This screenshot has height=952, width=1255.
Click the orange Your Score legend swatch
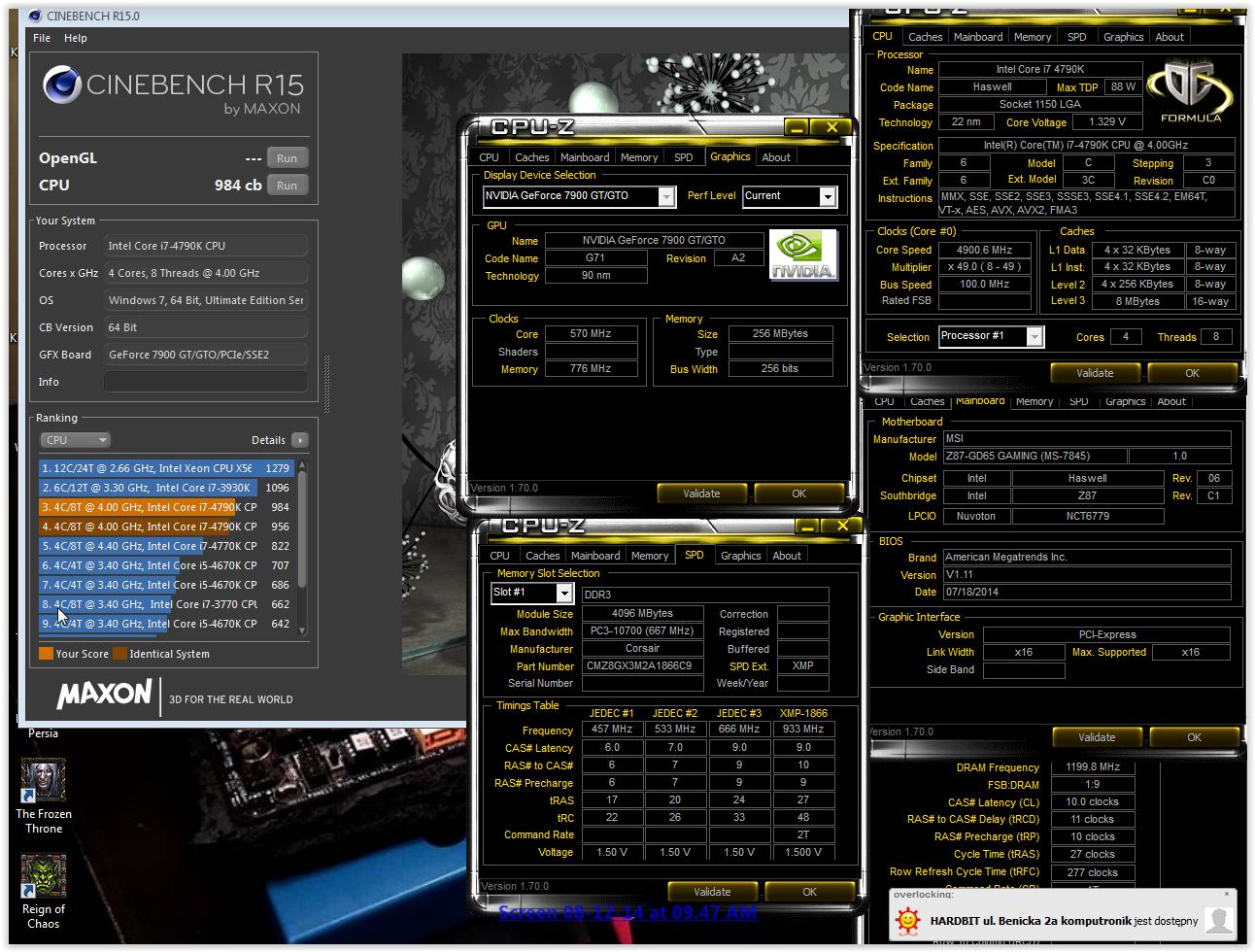tap(46, 654)
